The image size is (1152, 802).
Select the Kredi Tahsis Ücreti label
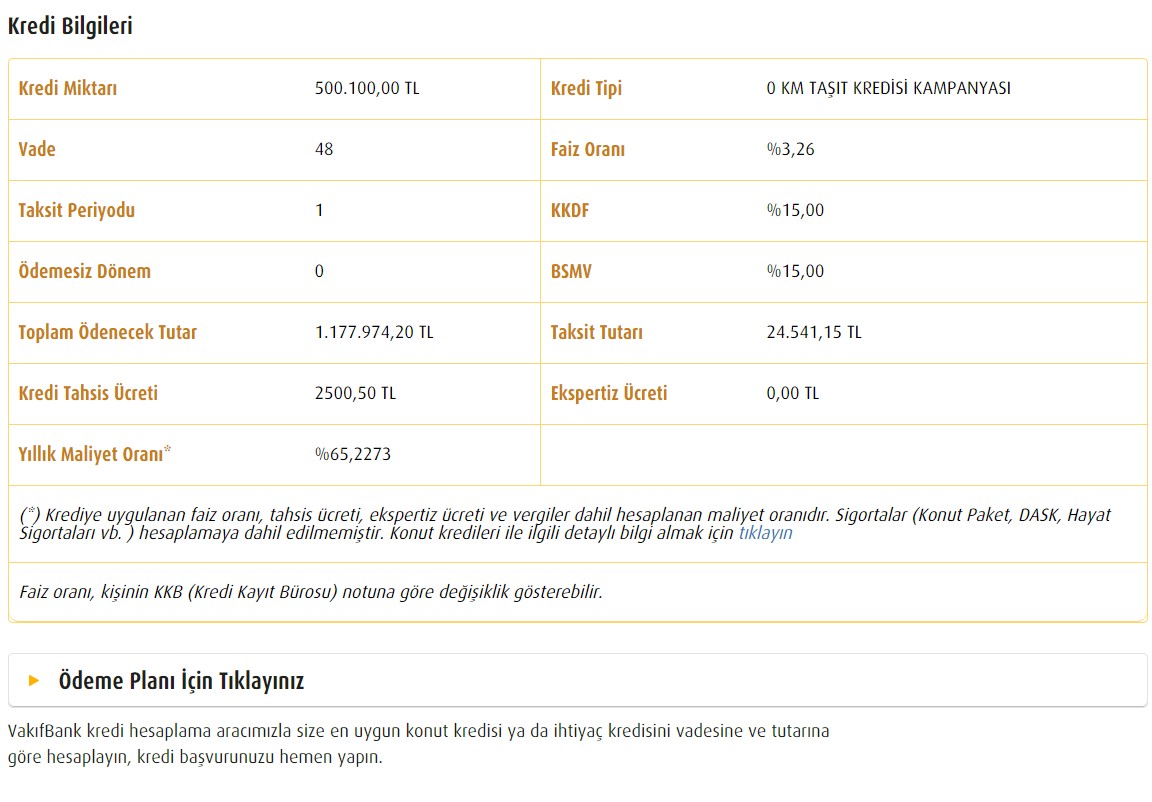(88, 393)
